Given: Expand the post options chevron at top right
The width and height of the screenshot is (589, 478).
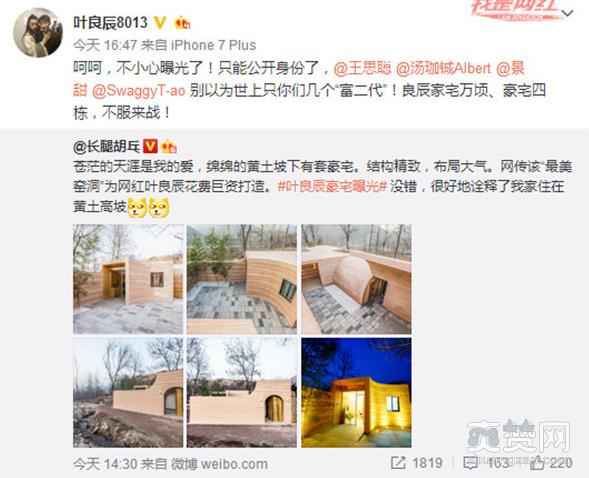Looking at the screenshot, I should click(x=568, y=14).
